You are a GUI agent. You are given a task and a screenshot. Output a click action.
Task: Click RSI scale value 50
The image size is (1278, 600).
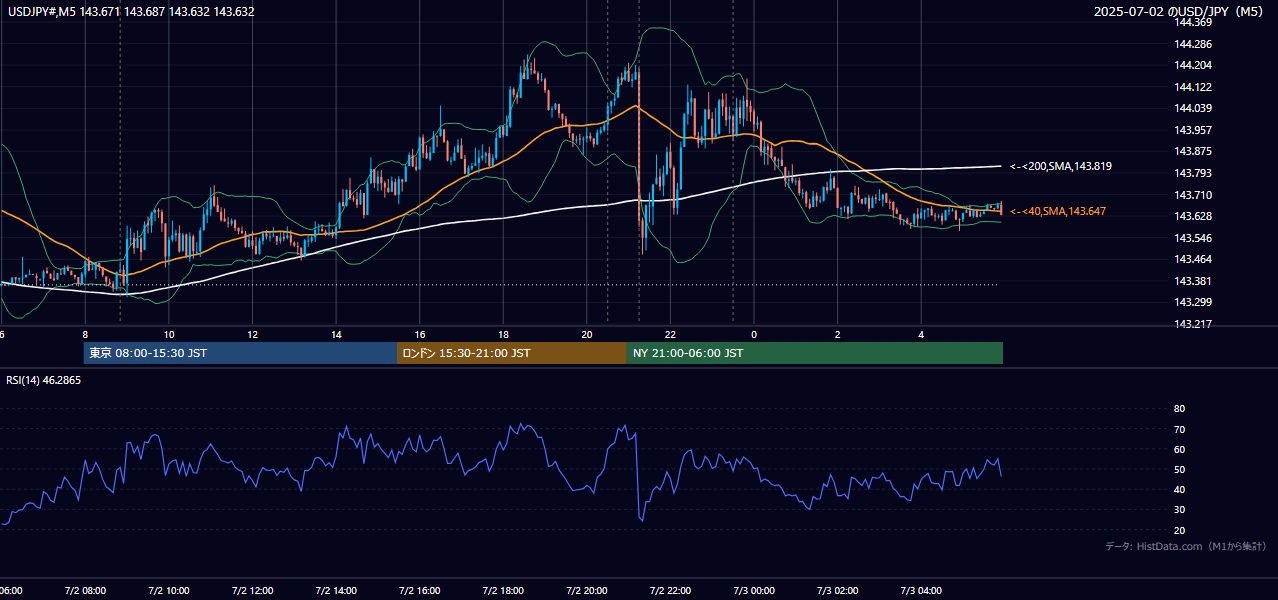(1179, 469)
